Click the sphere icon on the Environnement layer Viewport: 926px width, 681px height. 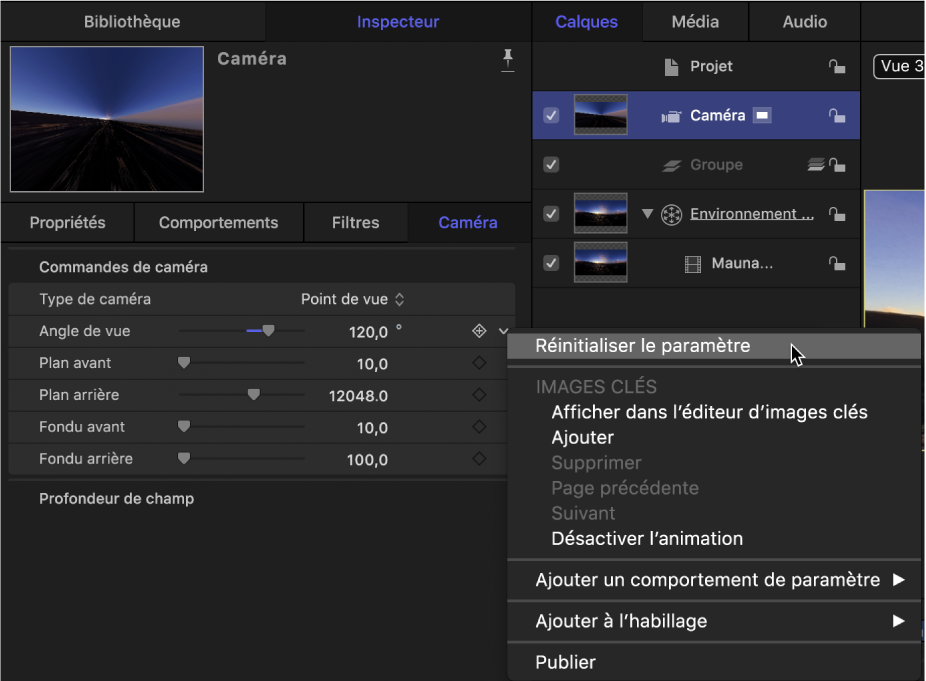[671, 213]
